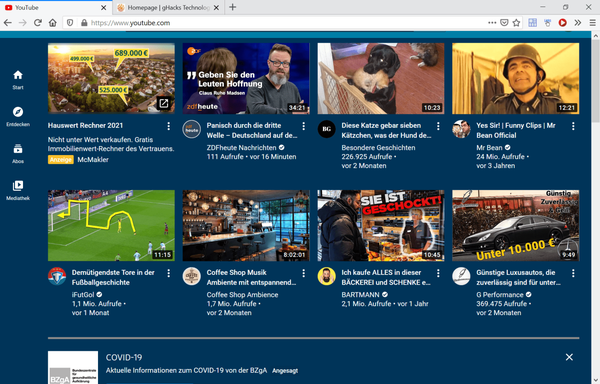The width and height of the screenshot is (600, 384).
Task: Click the Coffee Shop Ambience avatar
Action: 192,277
